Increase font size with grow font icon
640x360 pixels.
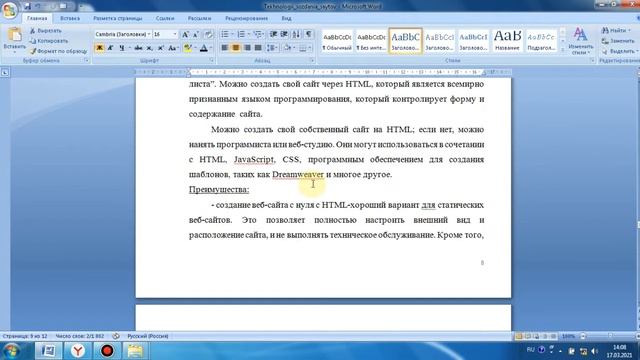(x=185, y=34)
